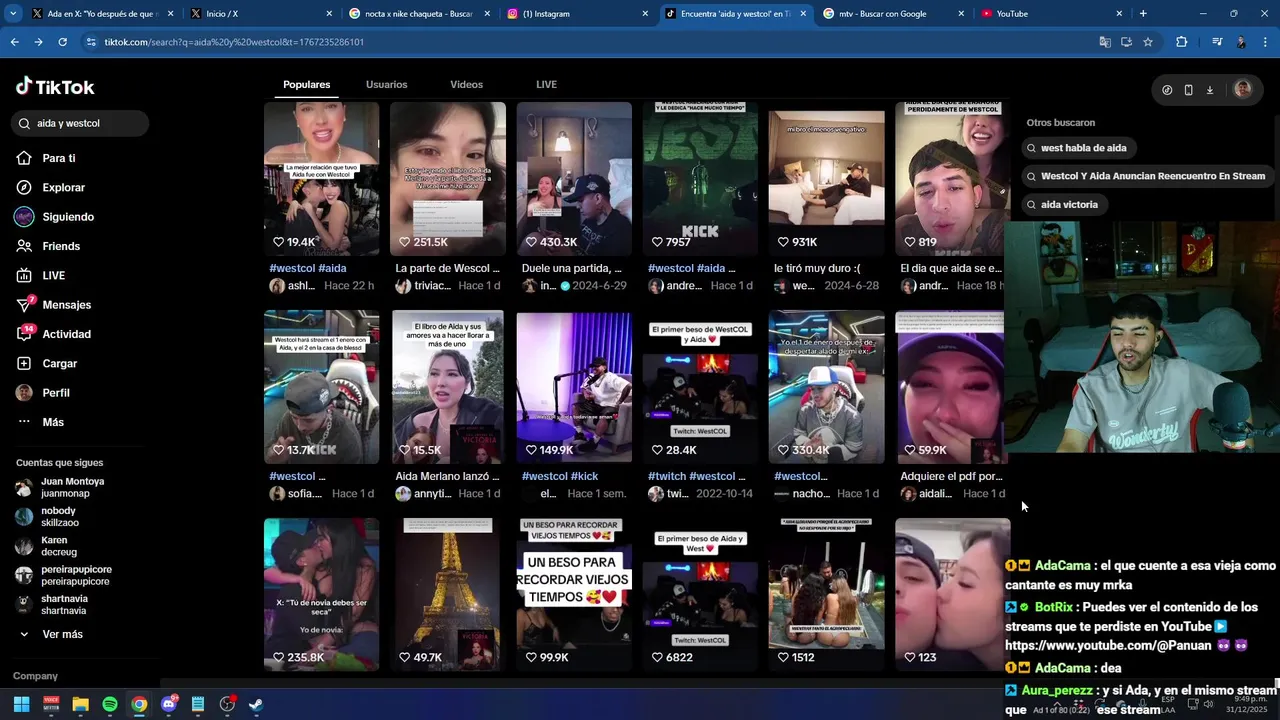Open the Perfil avatar in sidebar
Screen dimensions: 1280x720
point(24,393)
